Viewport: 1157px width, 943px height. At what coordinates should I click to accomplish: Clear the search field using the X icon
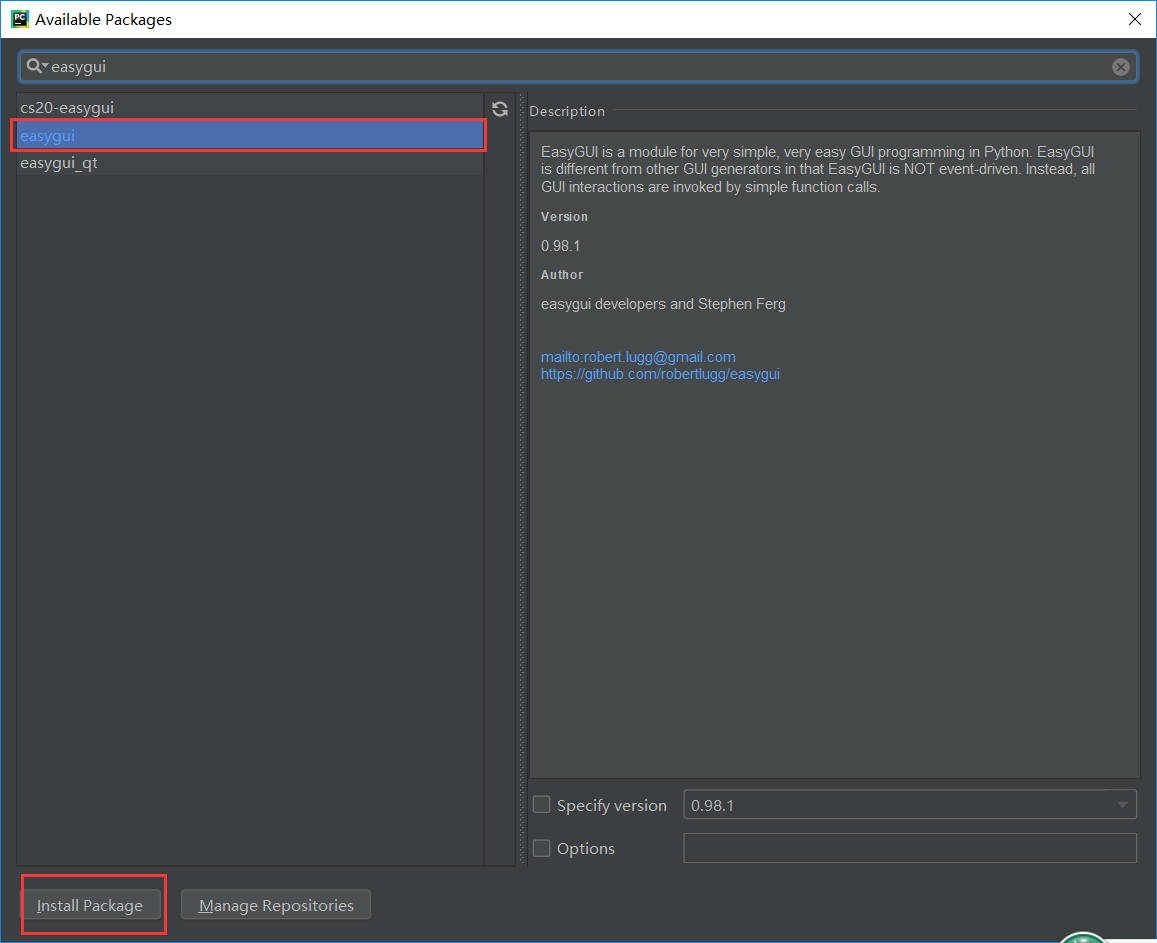click(x=1120, y=67)
